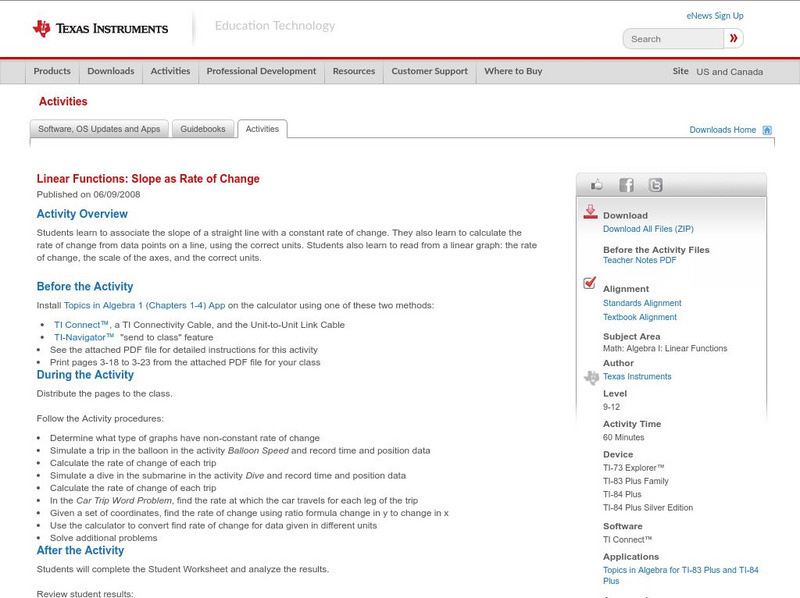This screenshot has width=800, height=598.
Task: Open the Customer Support menu
Action: coord(430,71)
